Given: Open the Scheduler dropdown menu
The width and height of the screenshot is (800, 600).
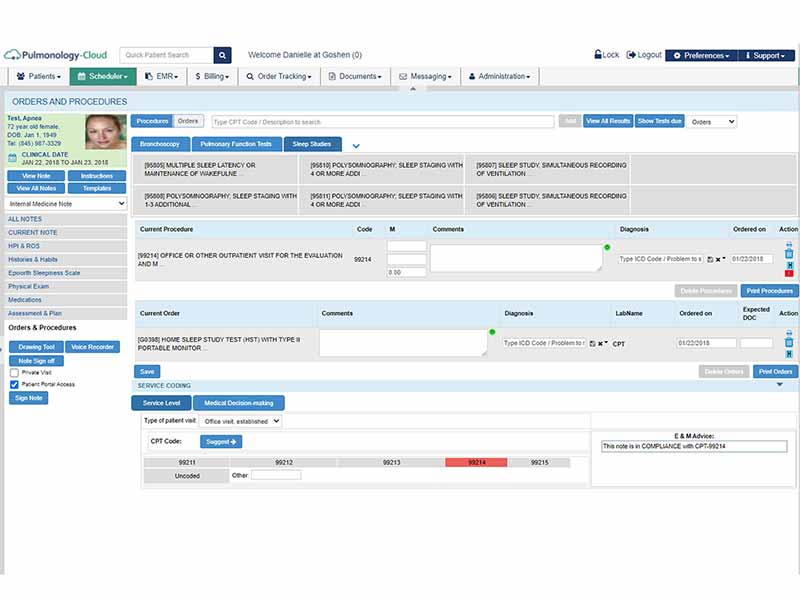Looking at the screenshot, I should coord(103,77).
